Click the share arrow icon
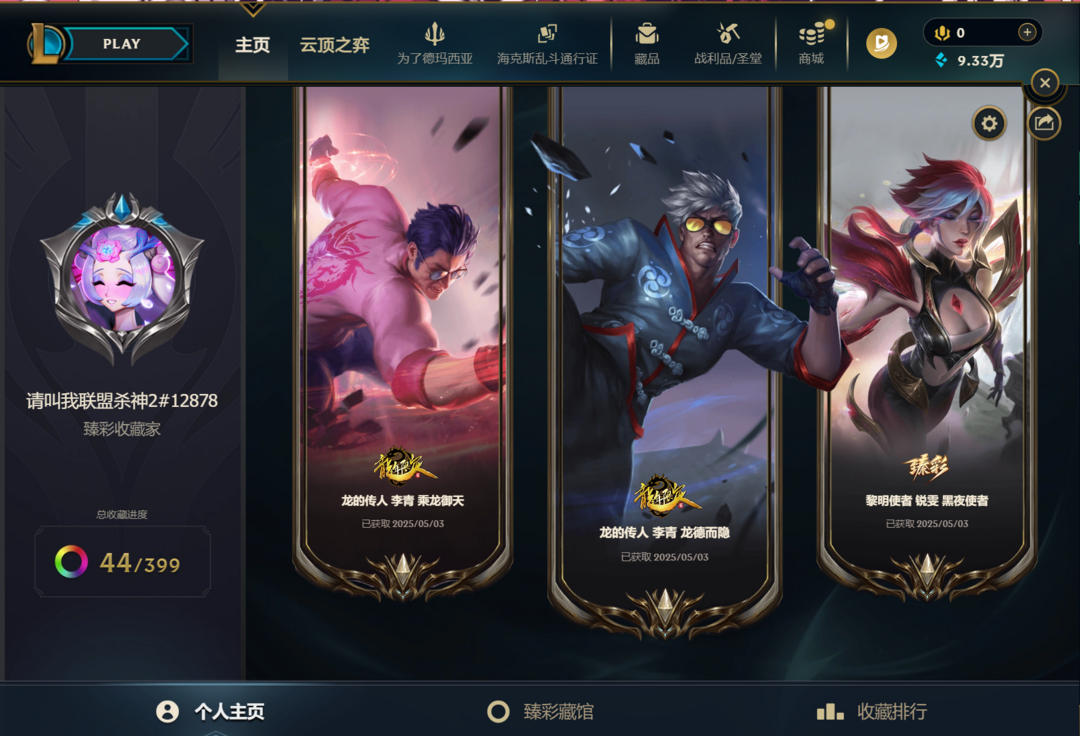Viewport: 1080px width, 736px height. (1044, 123)
